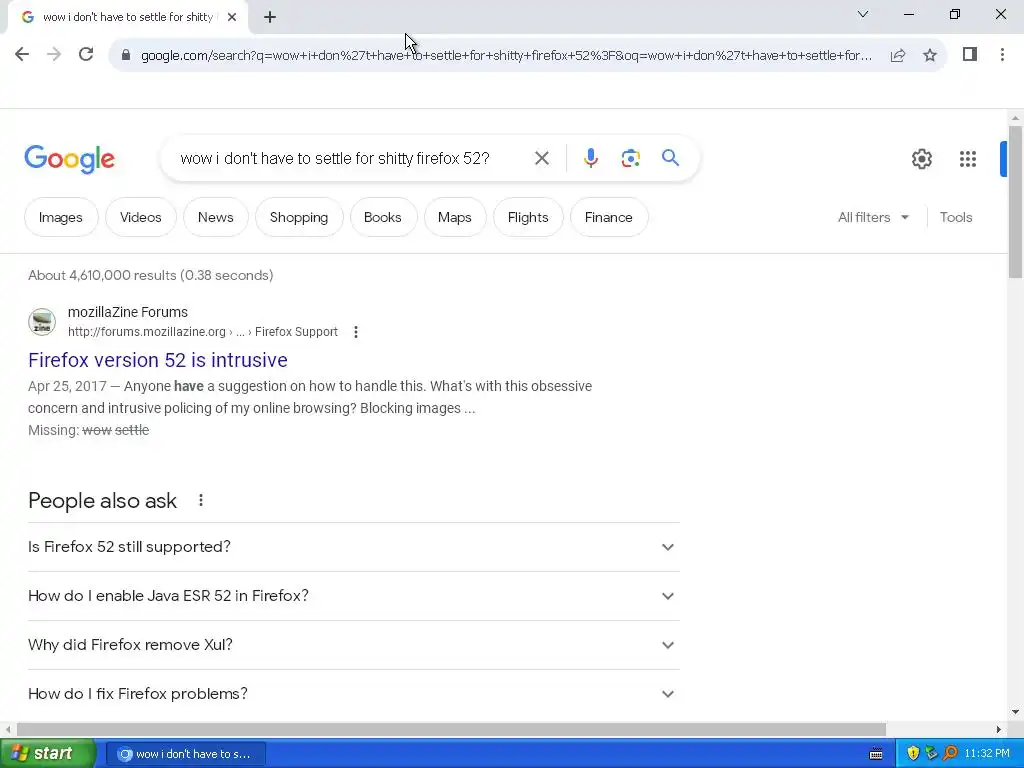Click the vertical scrollbar thumb
This screenshot has height=768, width=1024.
tap(1015, 202)
